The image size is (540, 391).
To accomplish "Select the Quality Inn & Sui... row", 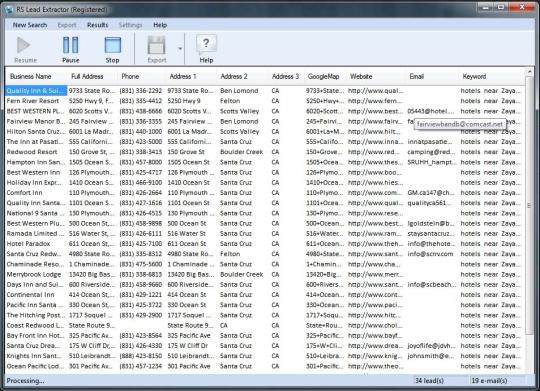I will tap(265, 91).
